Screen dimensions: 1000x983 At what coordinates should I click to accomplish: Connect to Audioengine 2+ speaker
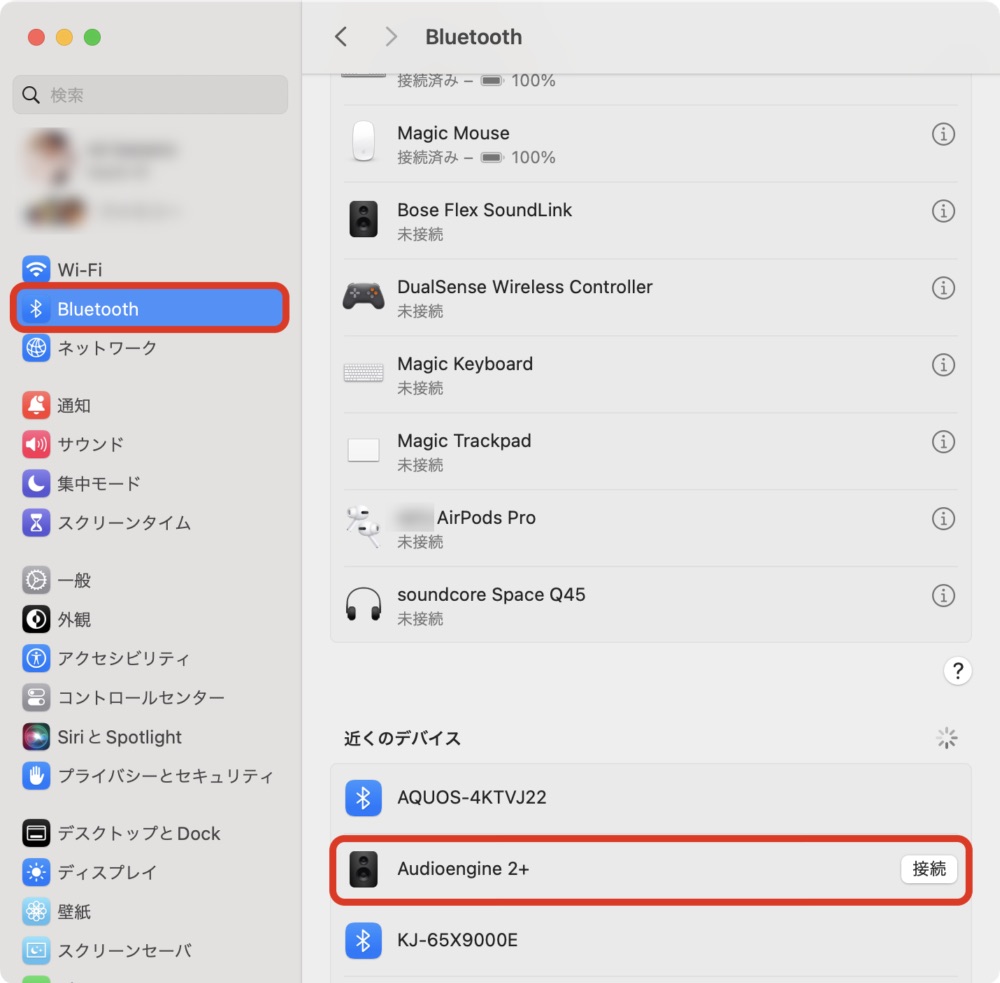(928, 869)
